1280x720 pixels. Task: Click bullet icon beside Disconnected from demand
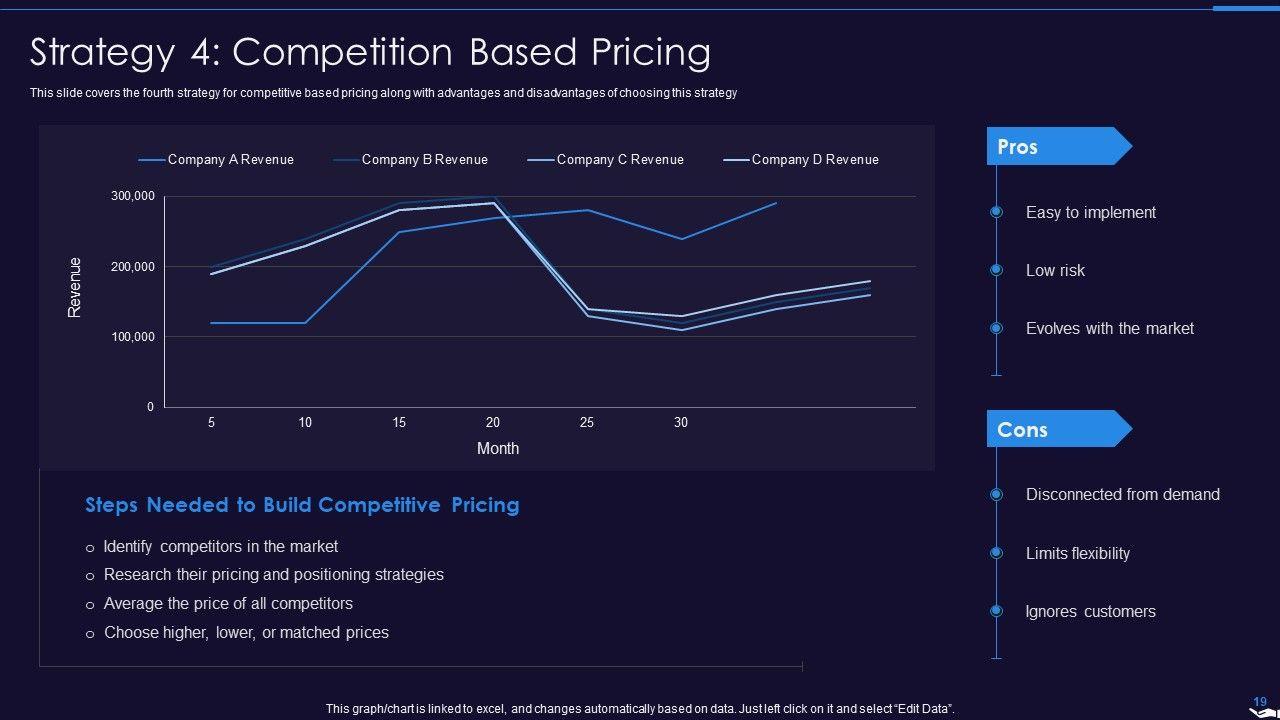click(996, 494)
